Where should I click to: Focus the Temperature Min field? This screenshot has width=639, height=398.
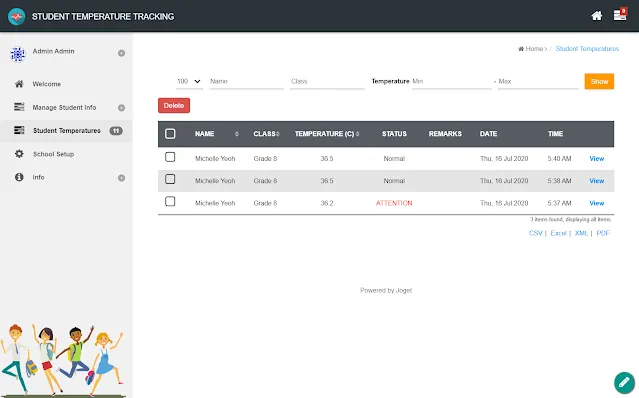click(x=452, y=81)
